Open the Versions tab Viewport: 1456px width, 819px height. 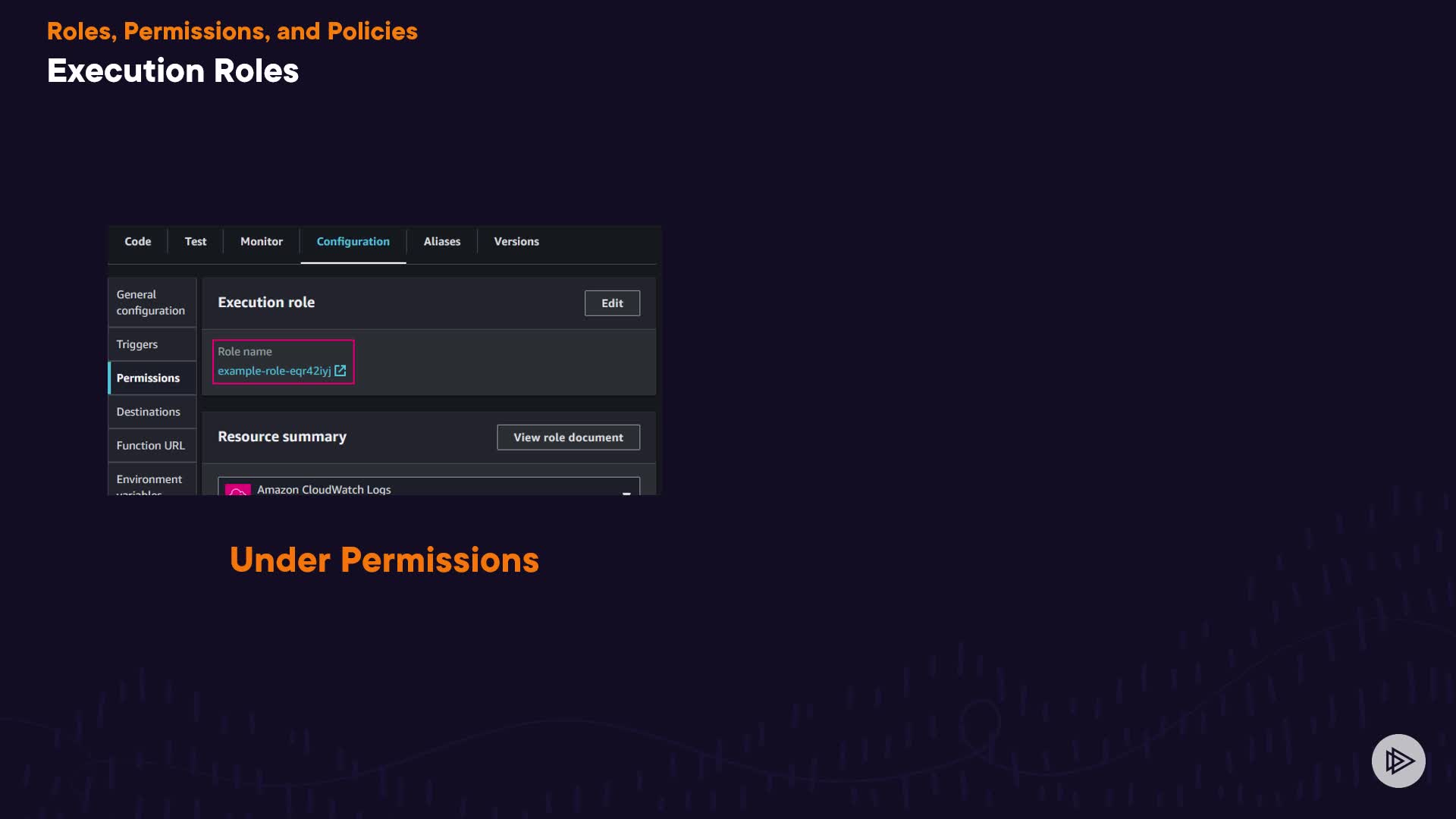pos(516,241)
